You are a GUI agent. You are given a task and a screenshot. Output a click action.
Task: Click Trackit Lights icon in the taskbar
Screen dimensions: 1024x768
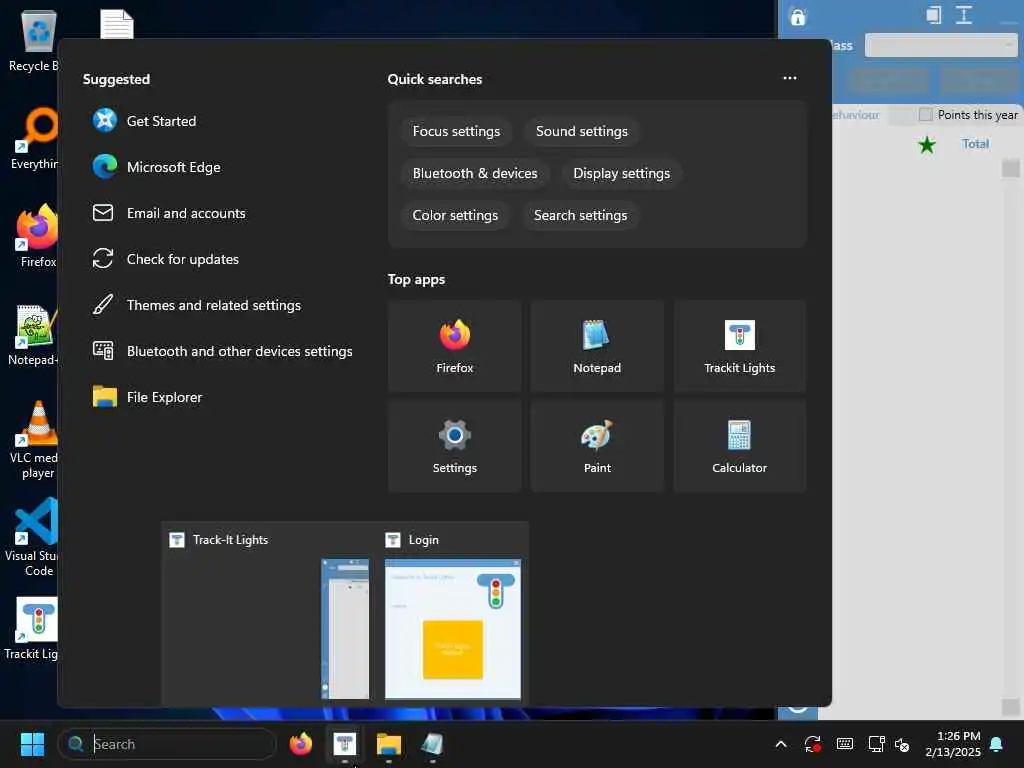[345, 744]
